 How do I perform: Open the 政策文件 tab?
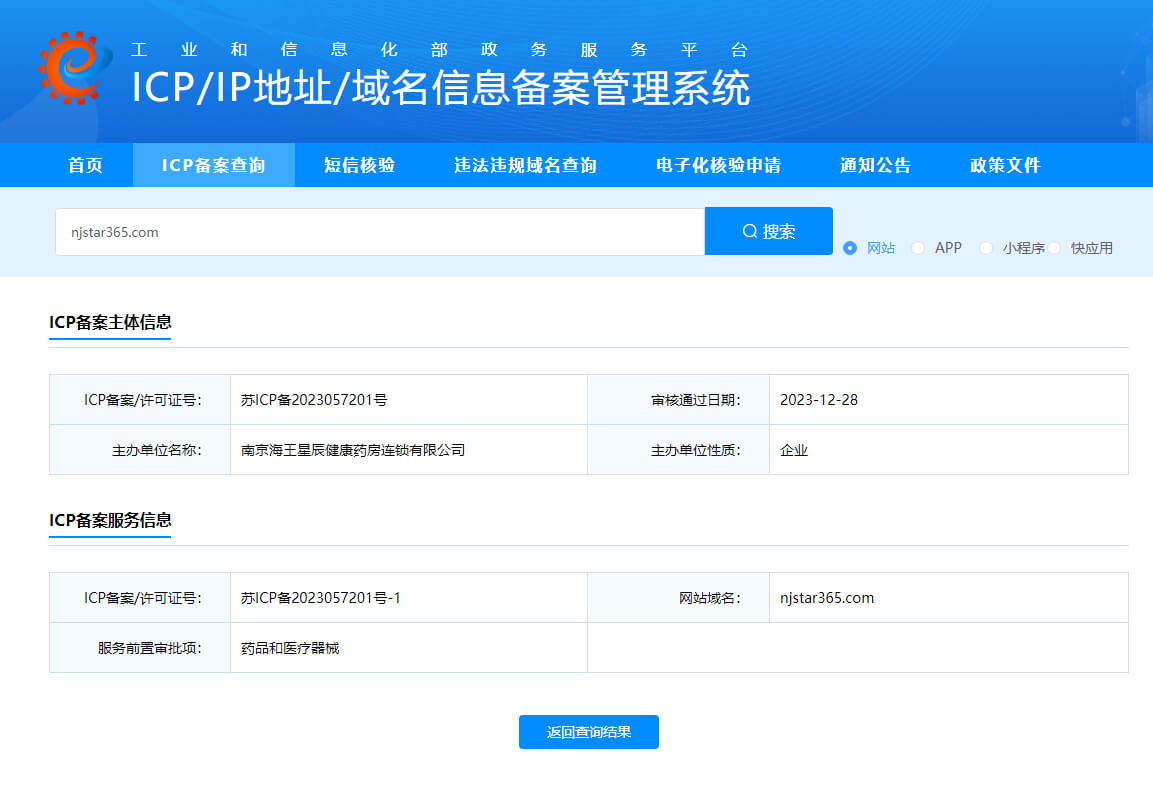pyautogui.click(x=1005, y=165)
